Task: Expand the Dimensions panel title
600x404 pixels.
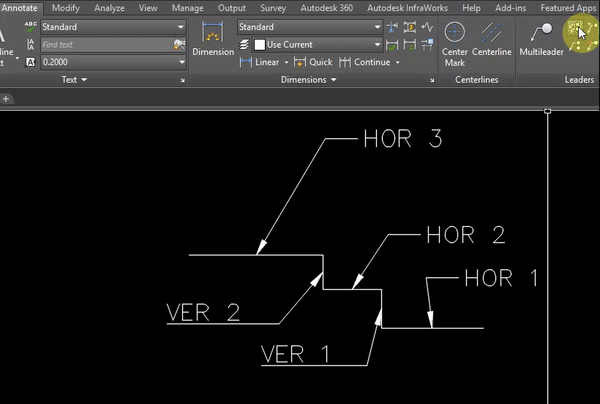Action: pyautogui.click(x=308, y=80)
